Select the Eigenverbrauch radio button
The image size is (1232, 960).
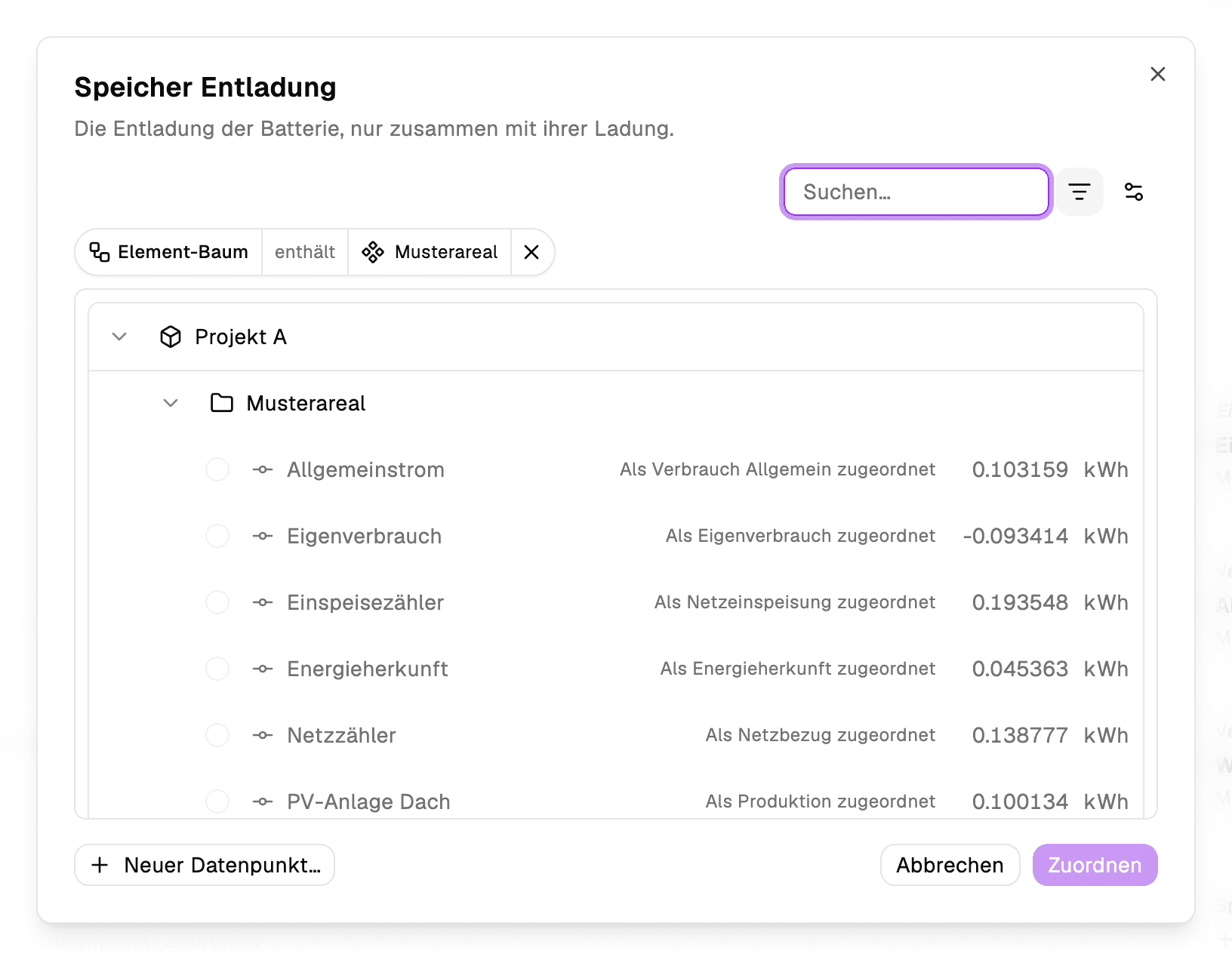coord(217,536)
